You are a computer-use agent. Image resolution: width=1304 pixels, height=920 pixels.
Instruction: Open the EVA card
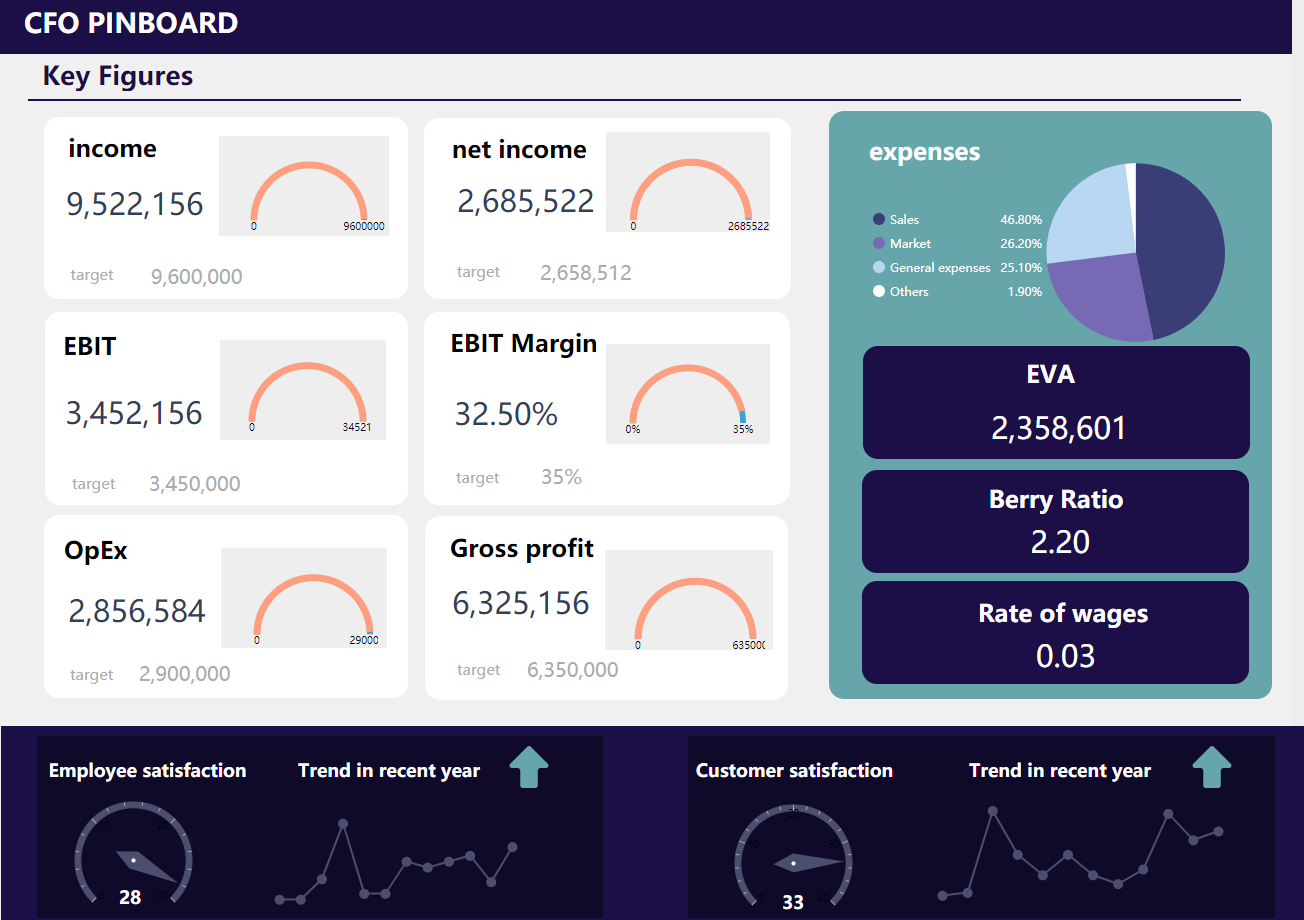(1056, 402)
